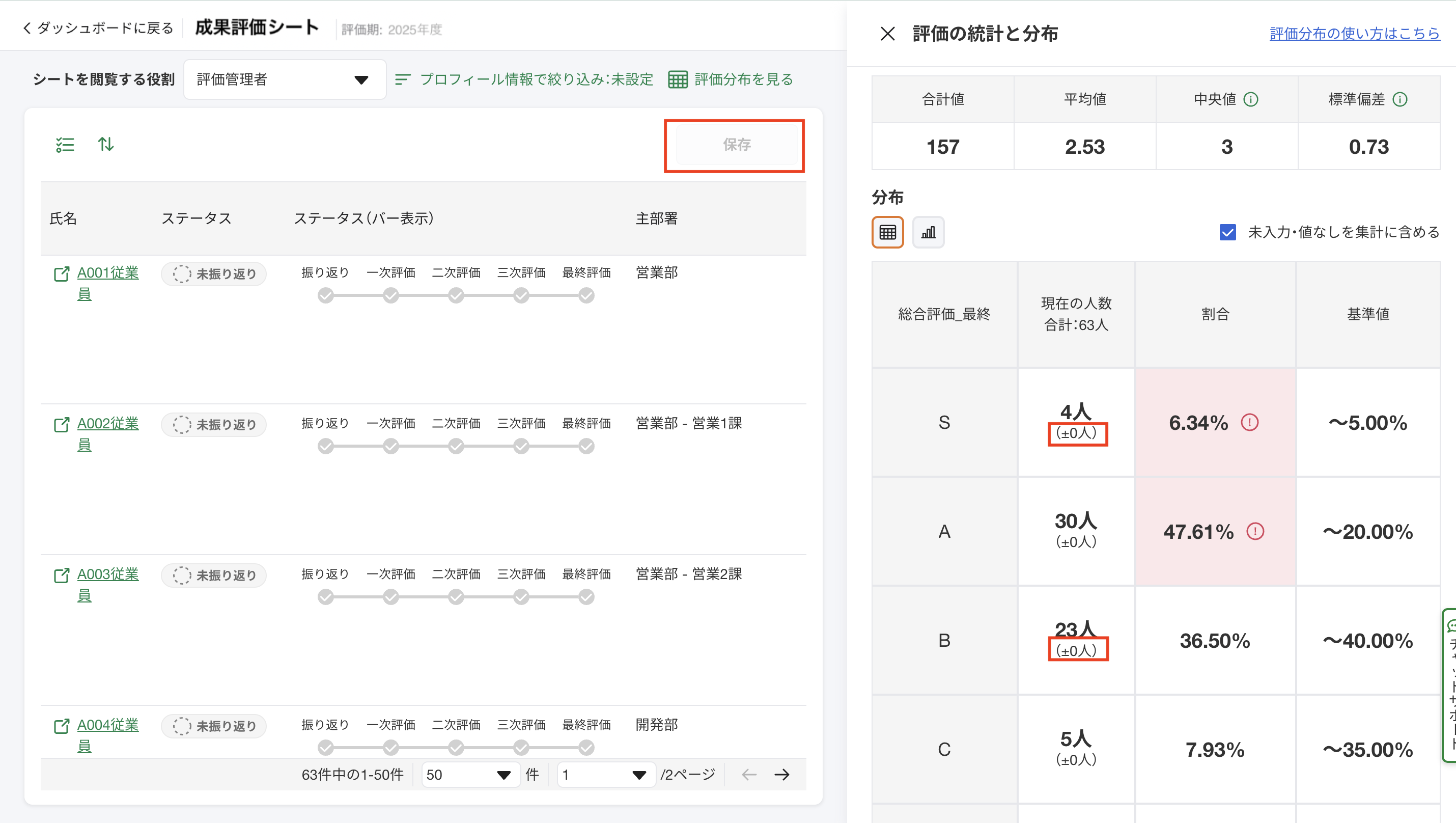This screenshot has height=823, width=1456.
Task: Open 評価分布の使い方はこちら link
Action: 1354,33
